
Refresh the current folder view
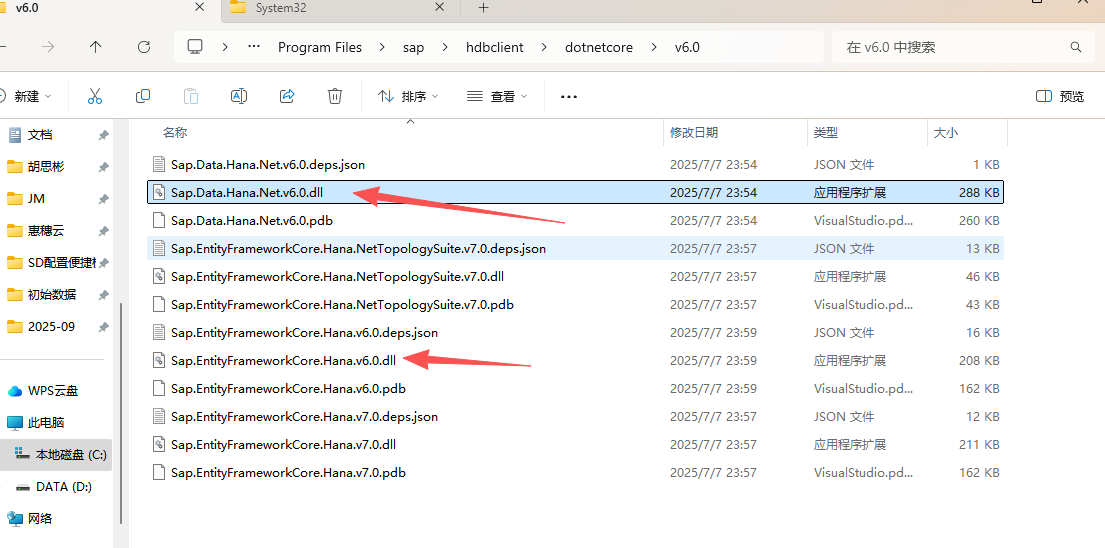pyautogui.click(x=144, y=47)
